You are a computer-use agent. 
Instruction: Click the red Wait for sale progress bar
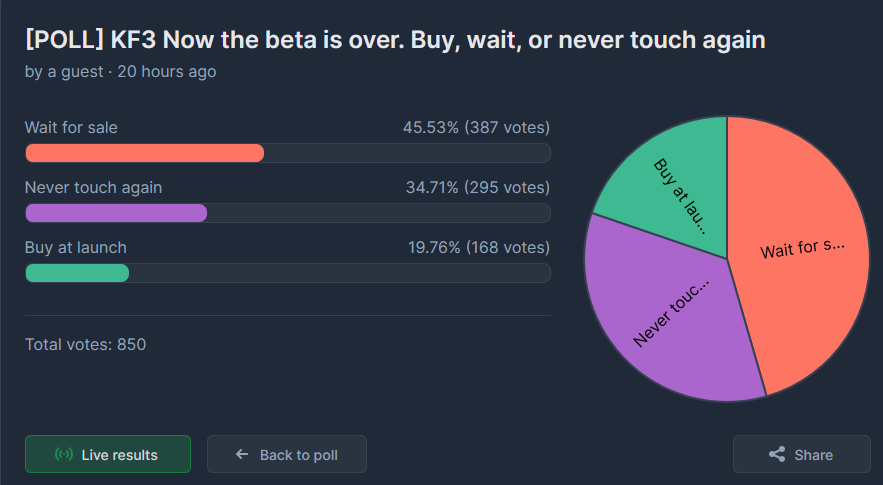(145, 153)
